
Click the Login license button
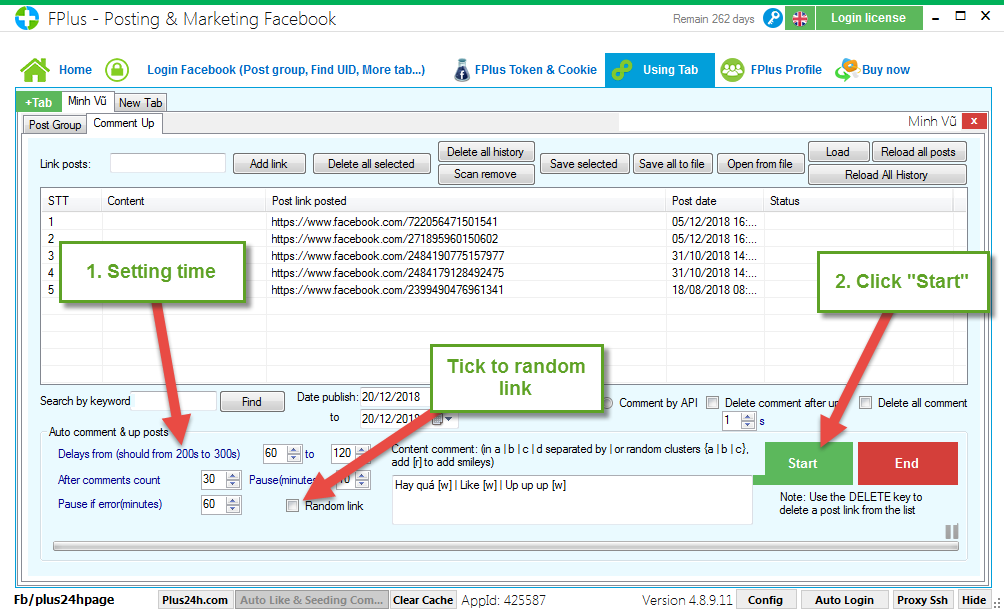click(868, 18)
